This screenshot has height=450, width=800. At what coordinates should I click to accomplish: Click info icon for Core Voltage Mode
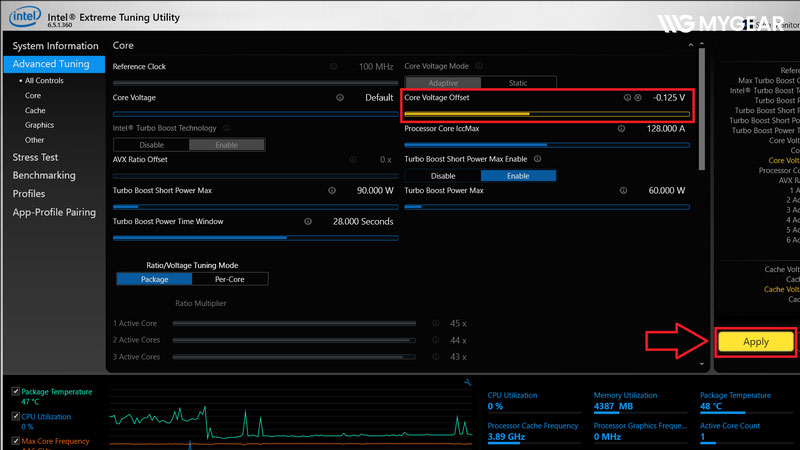point(479,66)
